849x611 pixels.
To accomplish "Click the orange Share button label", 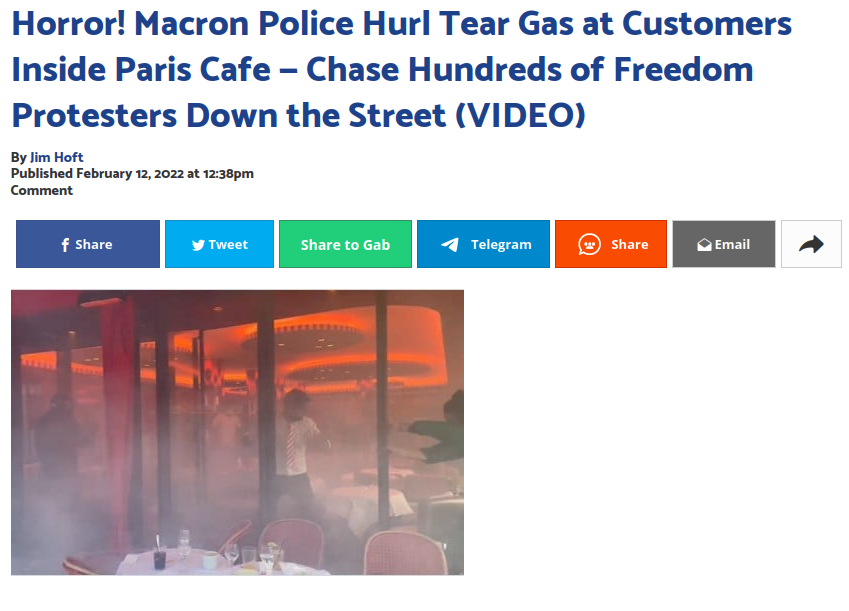I will 630,245.
